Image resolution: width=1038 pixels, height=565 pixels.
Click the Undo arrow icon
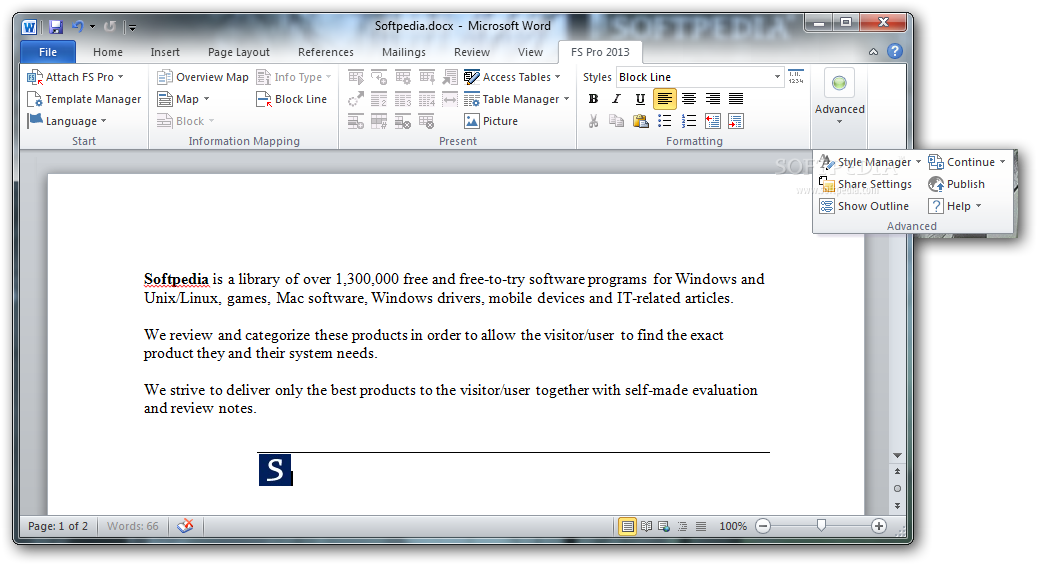pyautogui.click(x=78, y=26)
